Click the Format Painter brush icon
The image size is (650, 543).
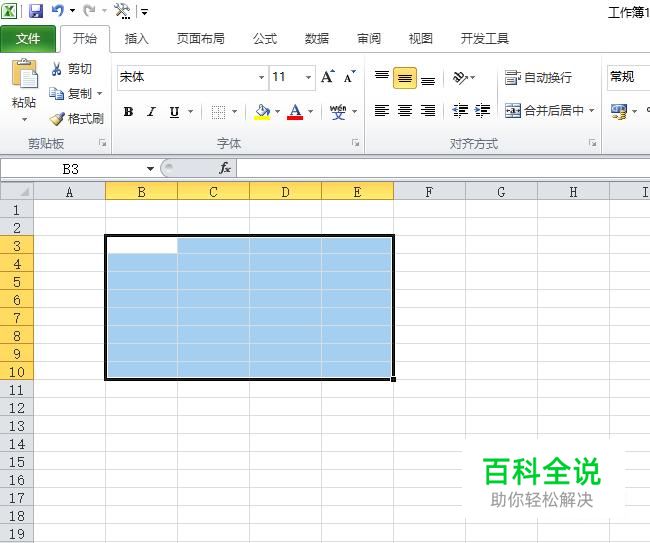[x=57, y=119]
